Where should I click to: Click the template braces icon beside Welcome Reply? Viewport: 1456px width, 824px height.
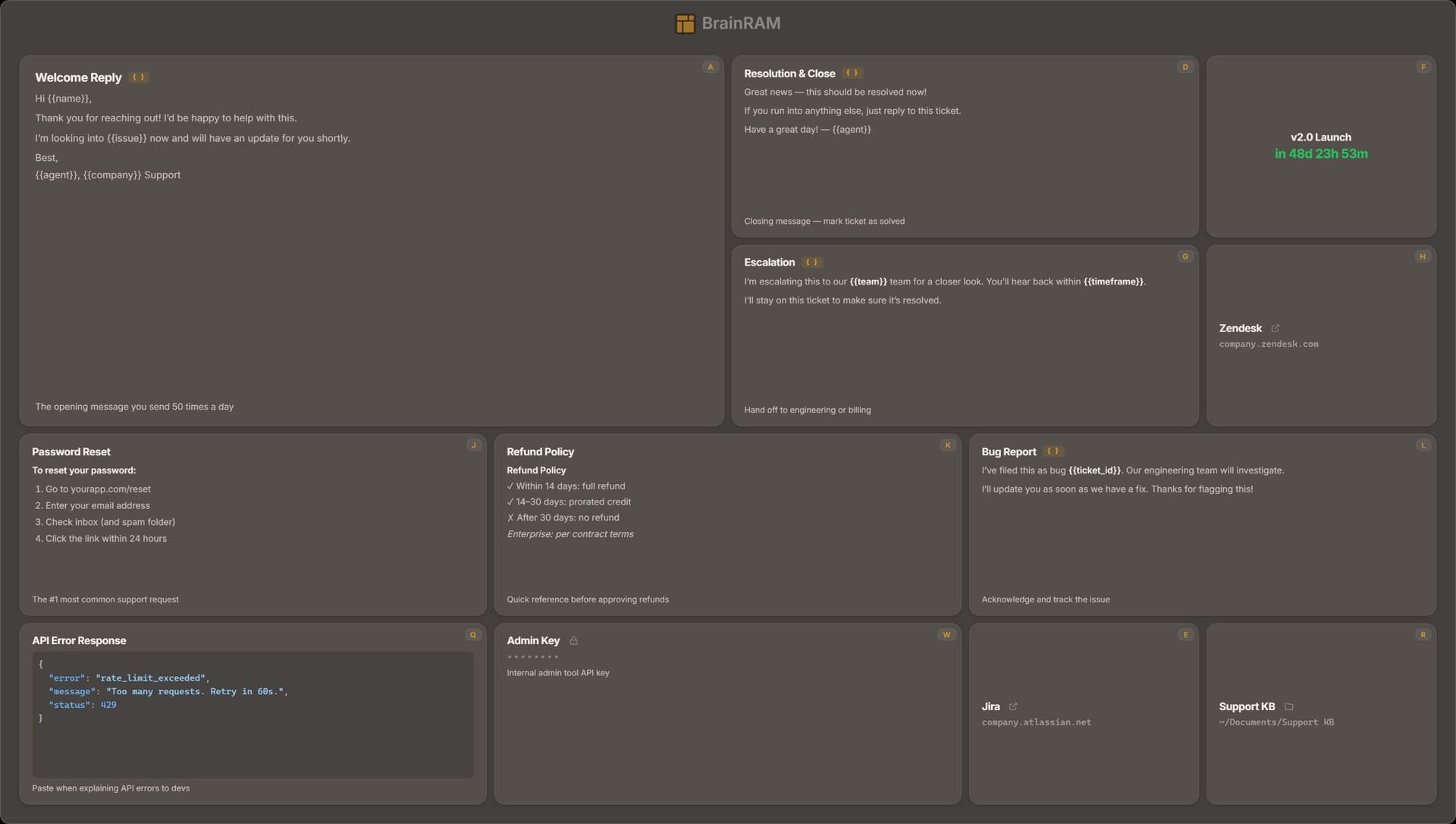click(138, 77)
